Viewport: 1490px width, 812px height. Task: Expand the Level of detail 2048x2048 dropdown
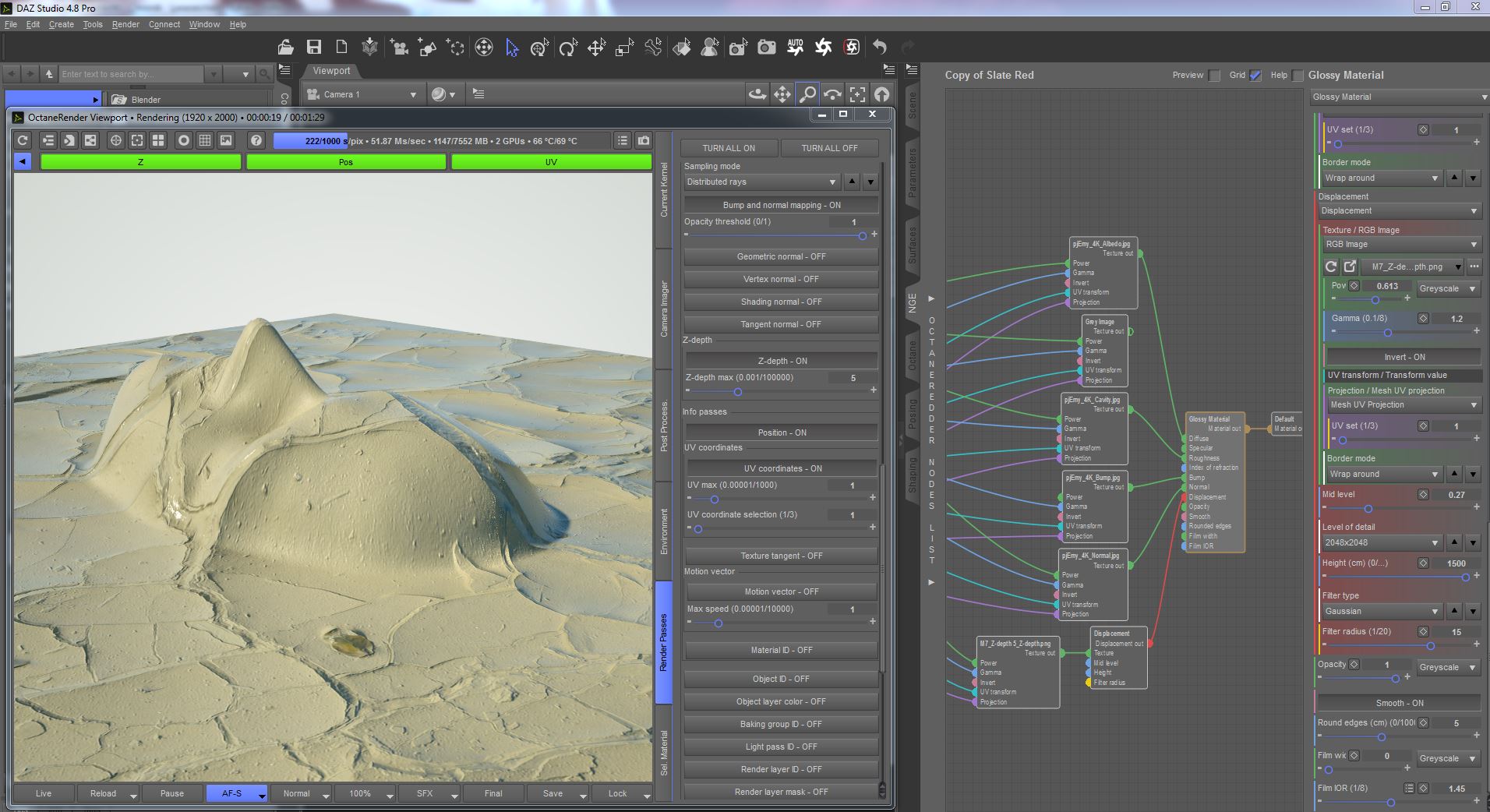1380,542
